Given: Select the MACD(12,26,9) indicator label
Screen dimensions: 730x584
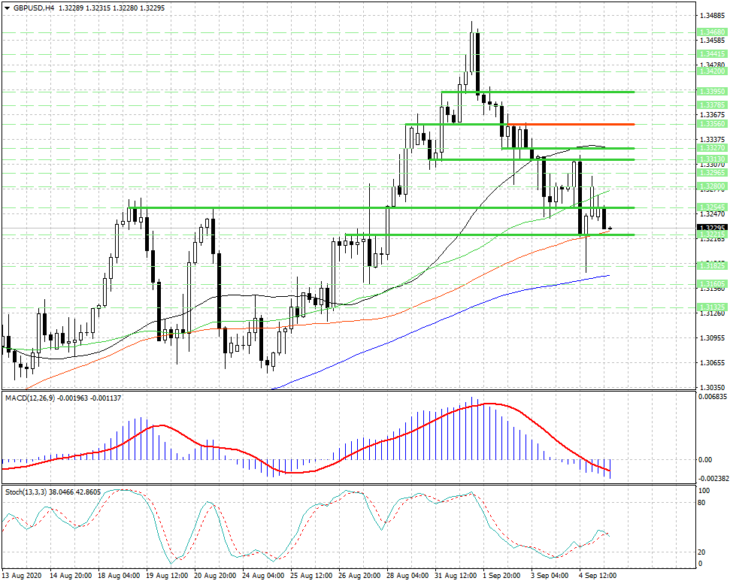Looking at the screenshot, I should coord(30,398).
